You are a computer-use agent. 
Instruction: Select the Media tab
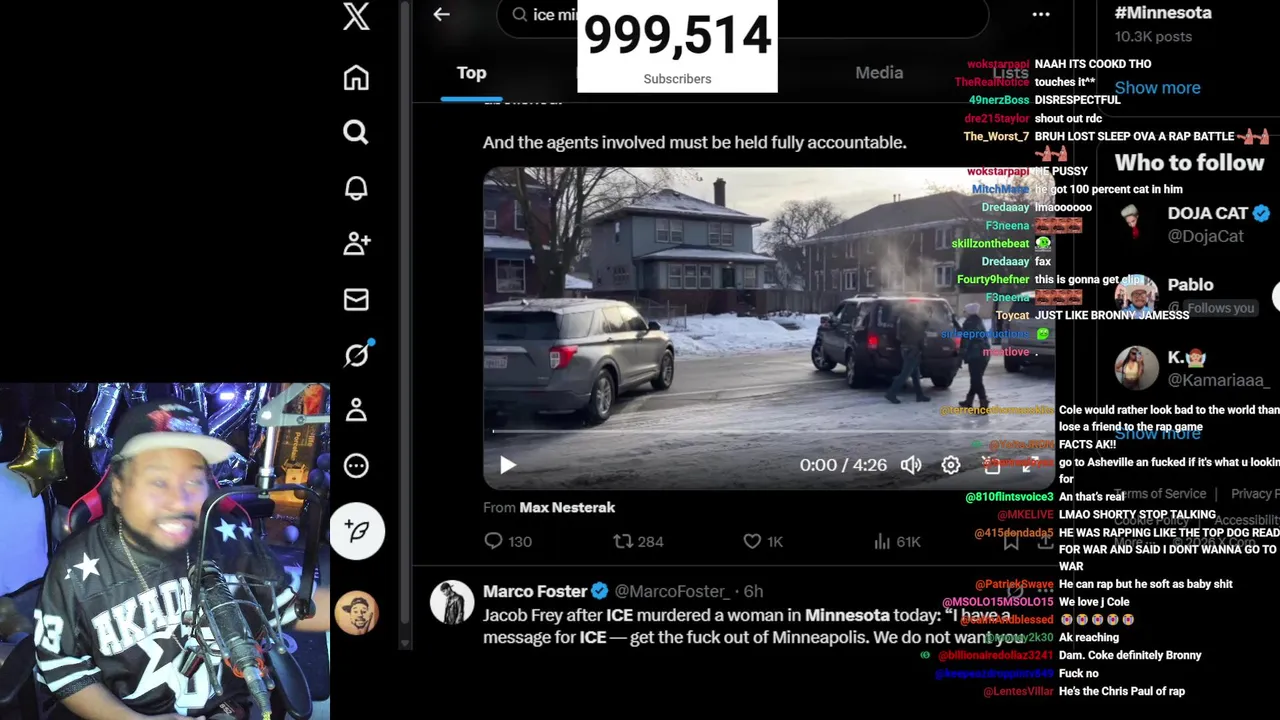(x=879, y=73)
